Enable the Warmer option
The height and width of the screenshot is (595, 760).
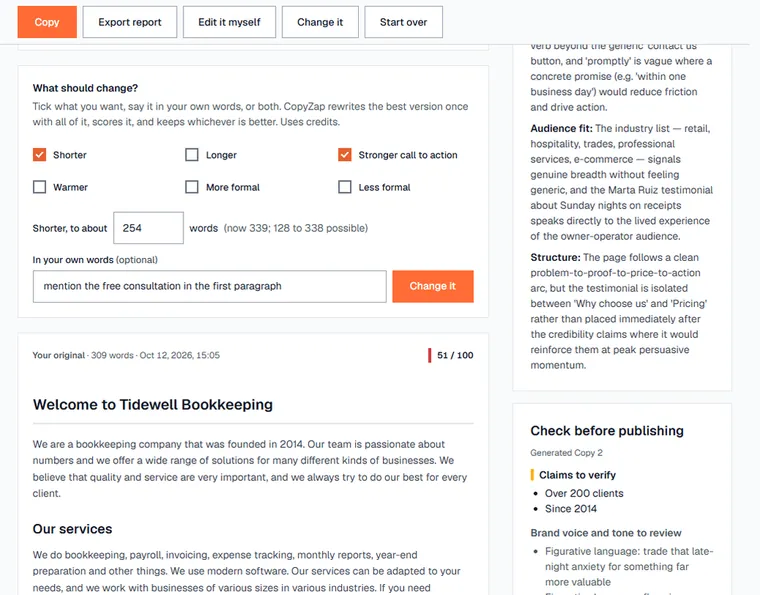click(x=39, y=187)
